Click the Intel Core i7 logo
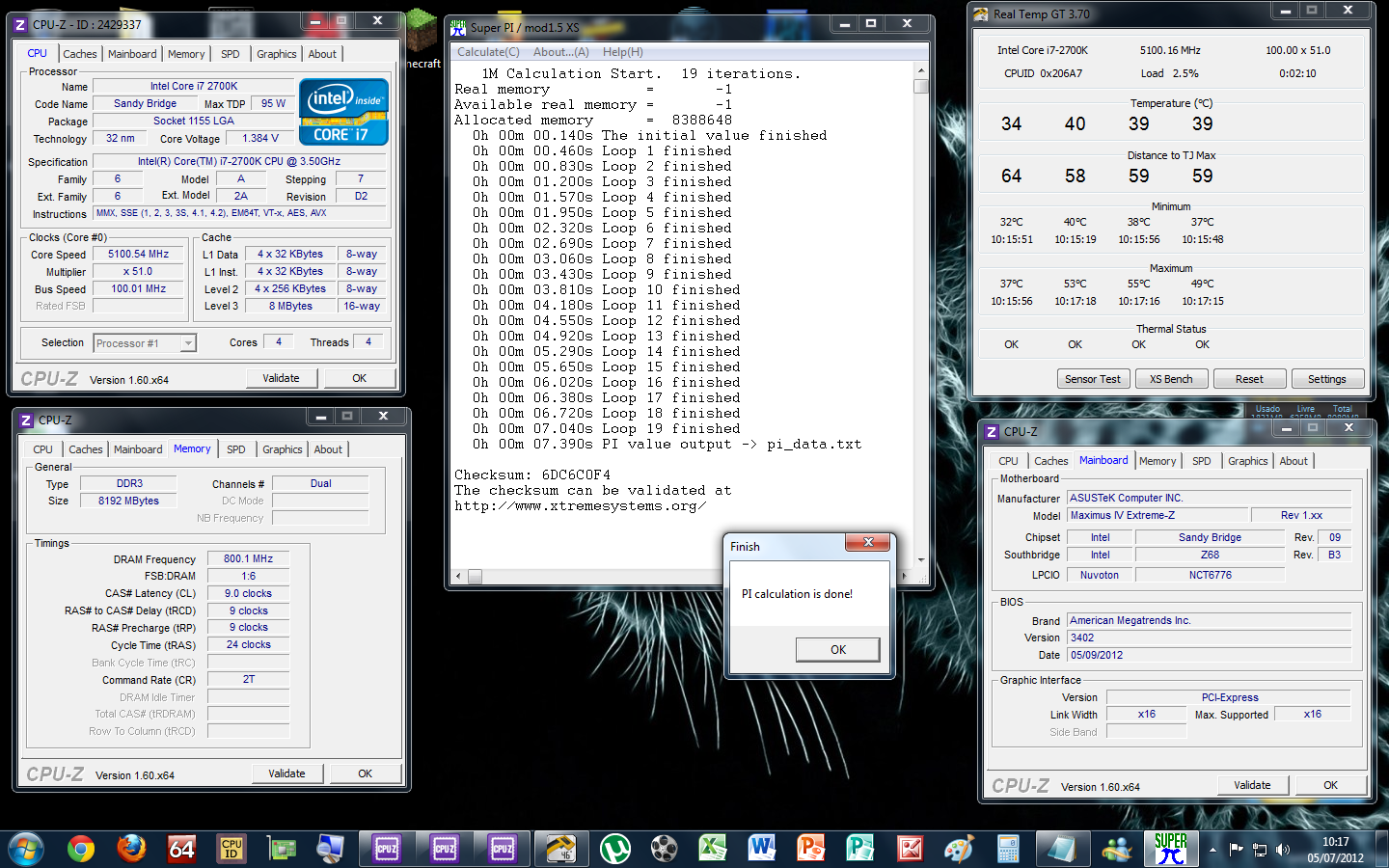 click(344, 112)
